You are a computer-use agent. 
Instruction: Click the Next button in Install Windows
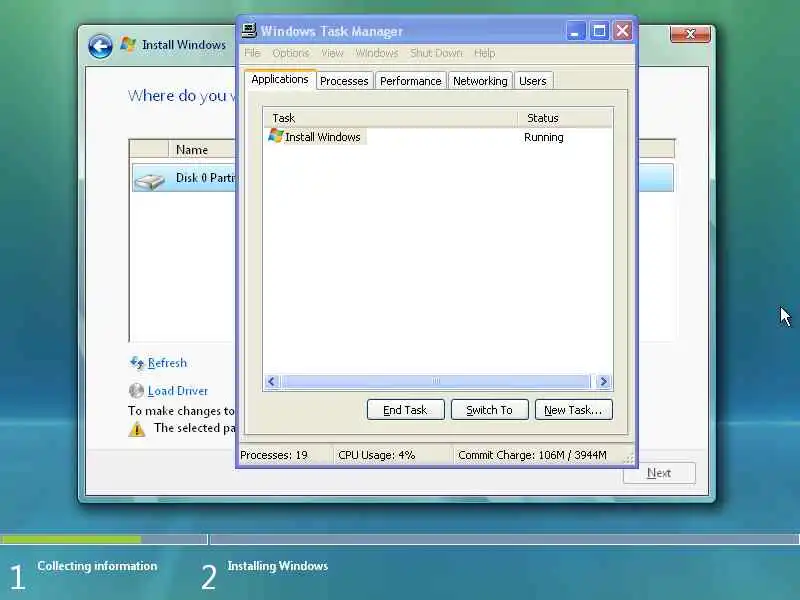(659, 473)
